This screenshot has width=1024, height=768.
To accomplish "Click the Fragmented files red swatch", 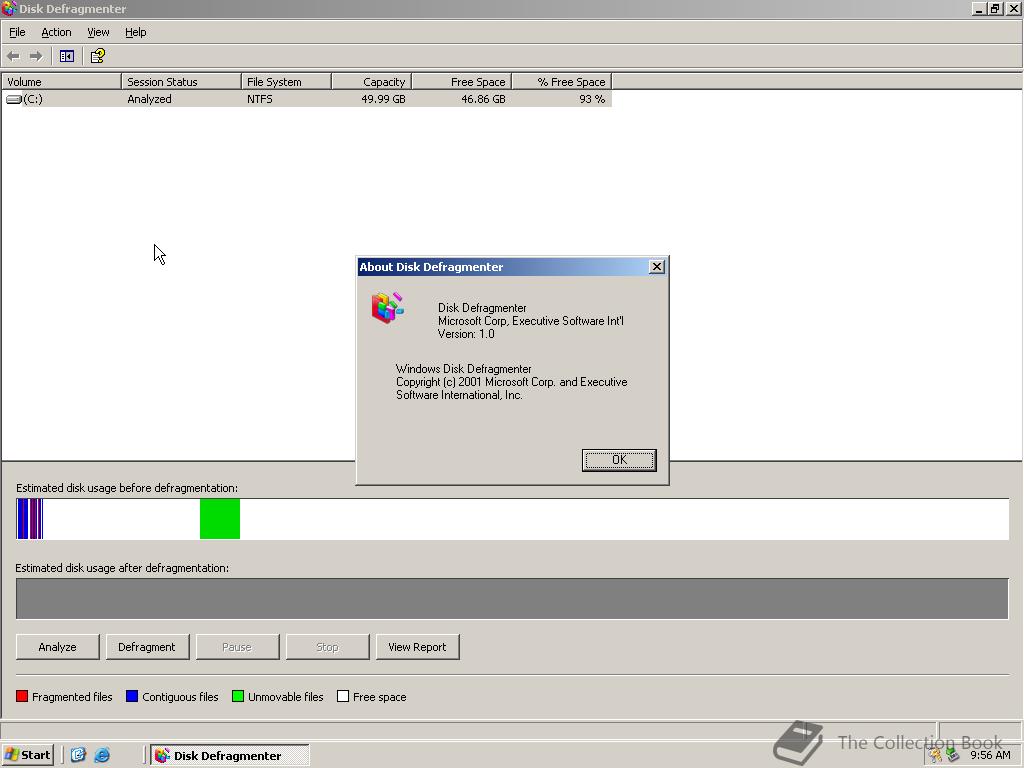I will 22,696.
